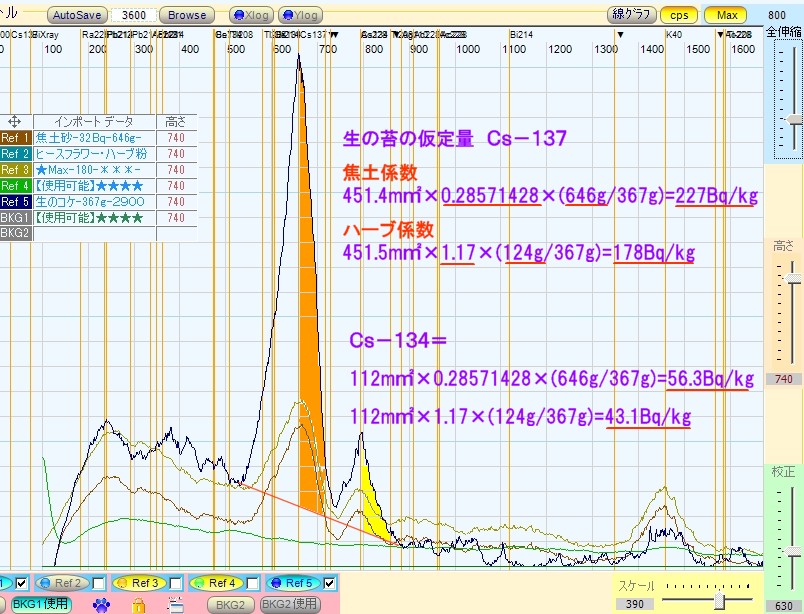Select the Ref 5 row label
804x614 pixels.
tap(15, 202)
